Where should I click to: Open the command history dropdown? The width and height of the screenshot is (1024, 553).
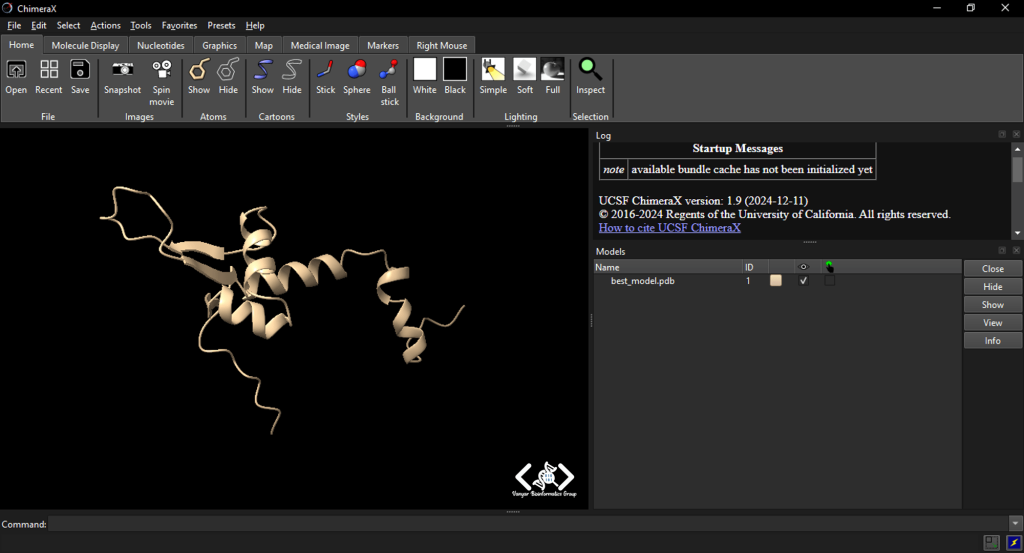(1015, 524)
